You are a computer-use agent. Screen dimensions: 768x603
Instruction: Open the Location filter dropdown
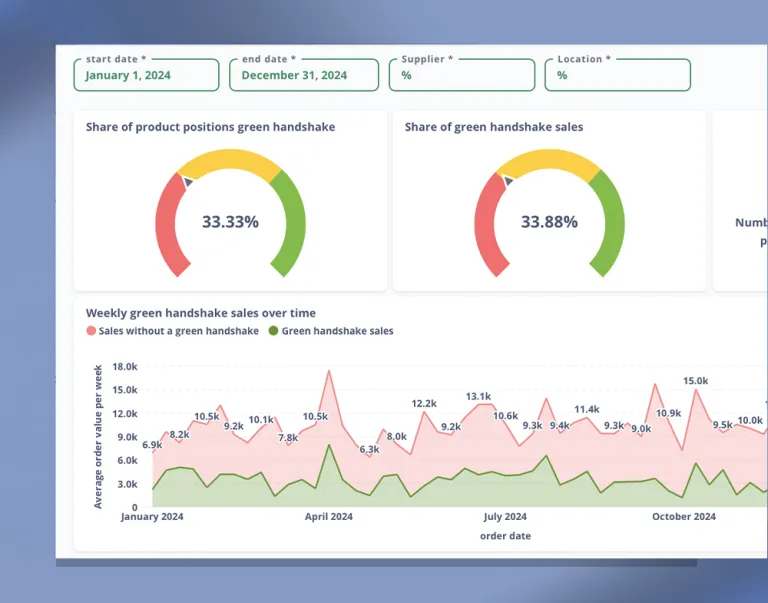pyautogui.click(x=617, y=75)
